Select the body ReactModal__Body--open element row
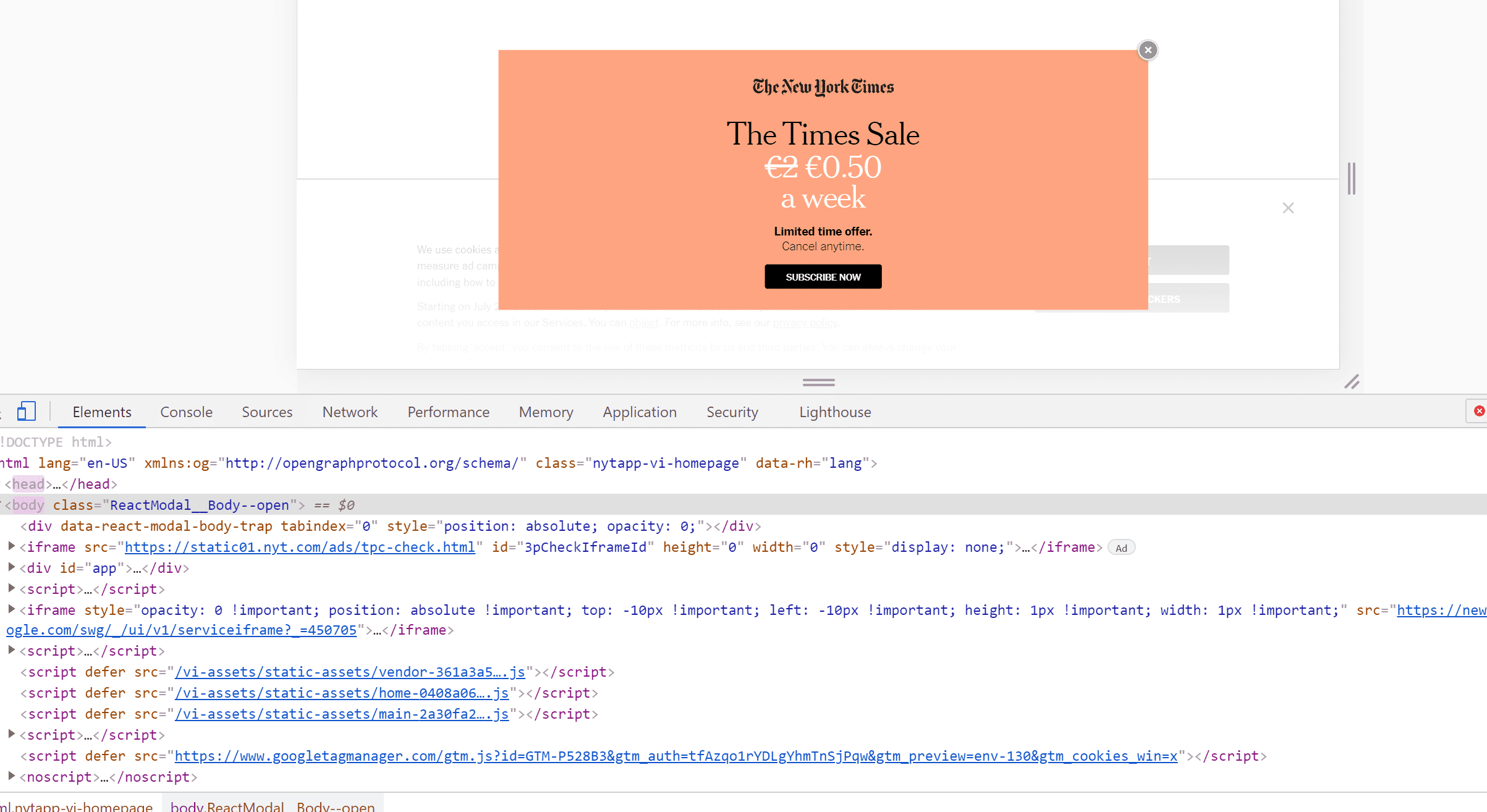Image resolution: width=1487 pixels, height=812 pixels. [x=744, y=505]
